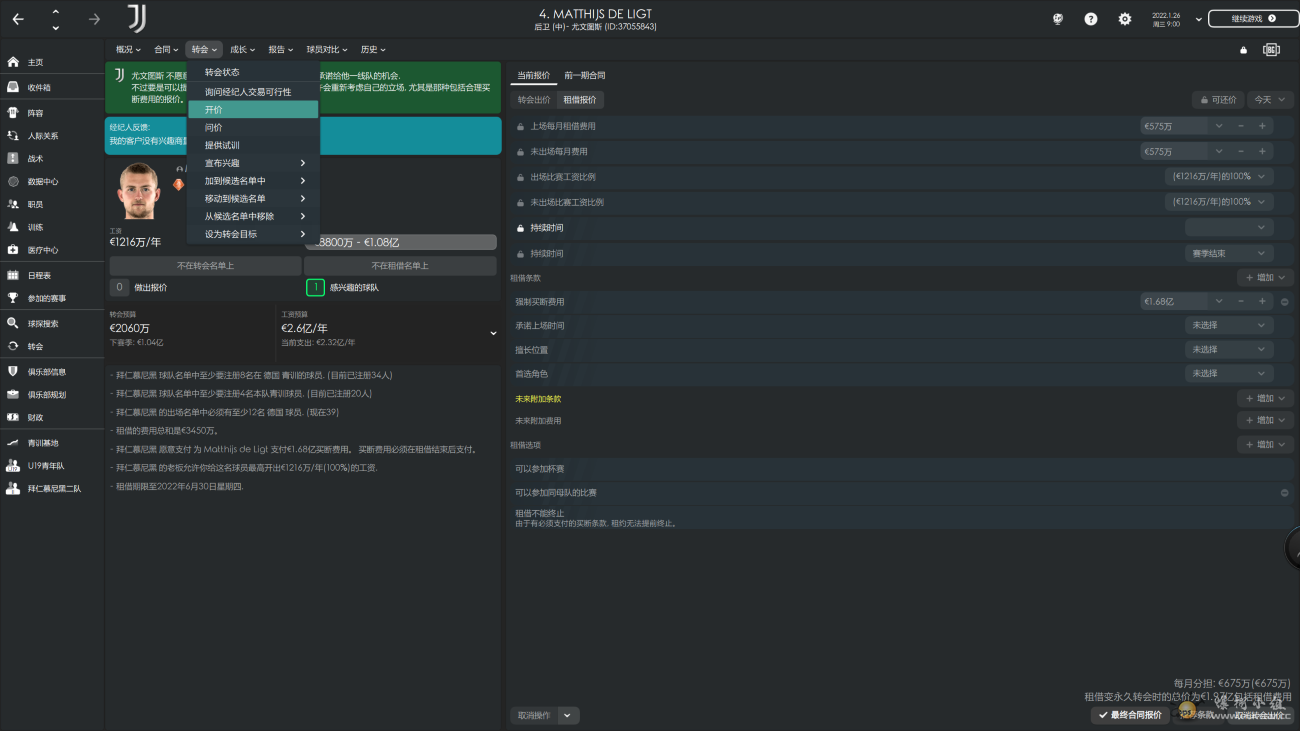The width and height of the screenshot is (1300, 731).
Task: Open the 出场比赛工资比例 100% dropdown
Action: tap(1221, 177)
